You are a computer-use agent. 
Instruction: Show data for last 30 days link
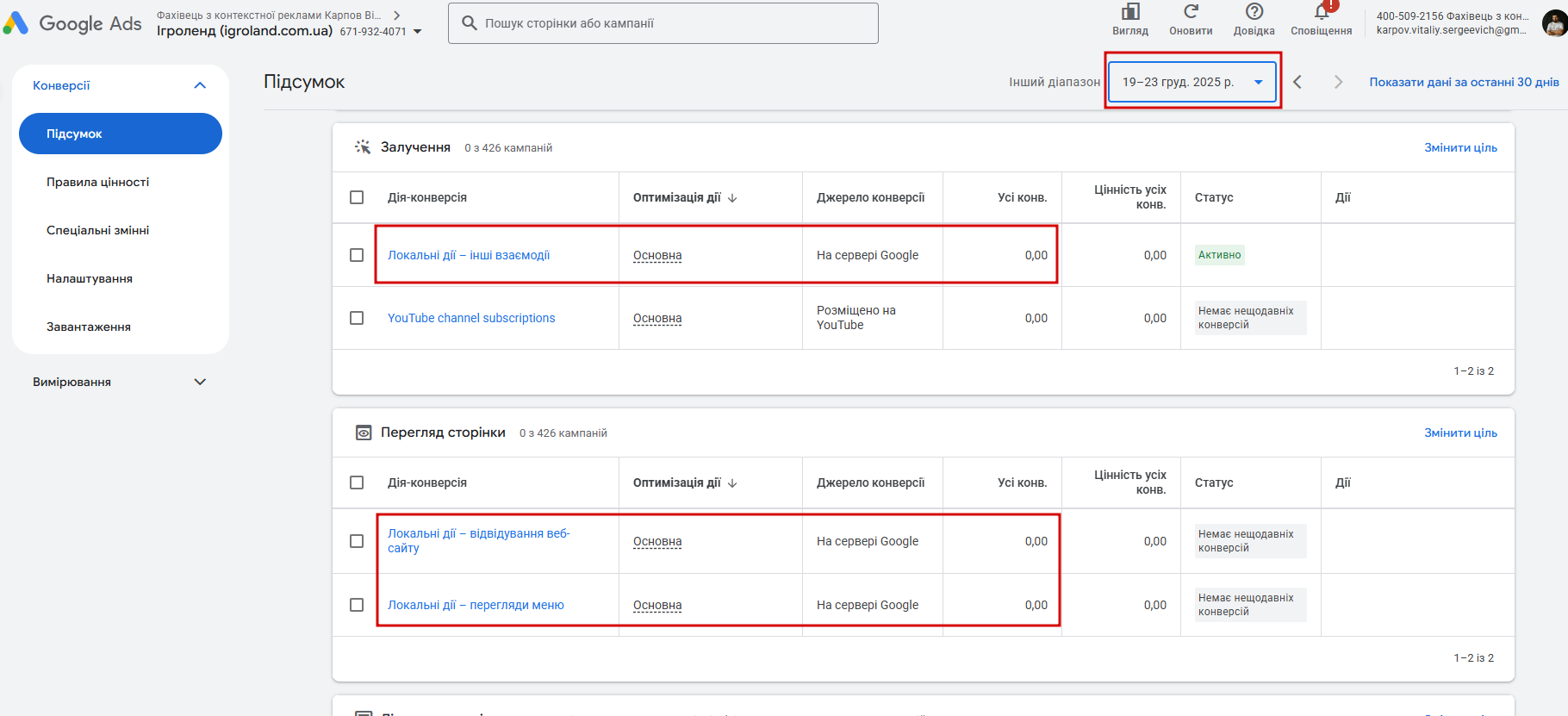[1464, 82]
